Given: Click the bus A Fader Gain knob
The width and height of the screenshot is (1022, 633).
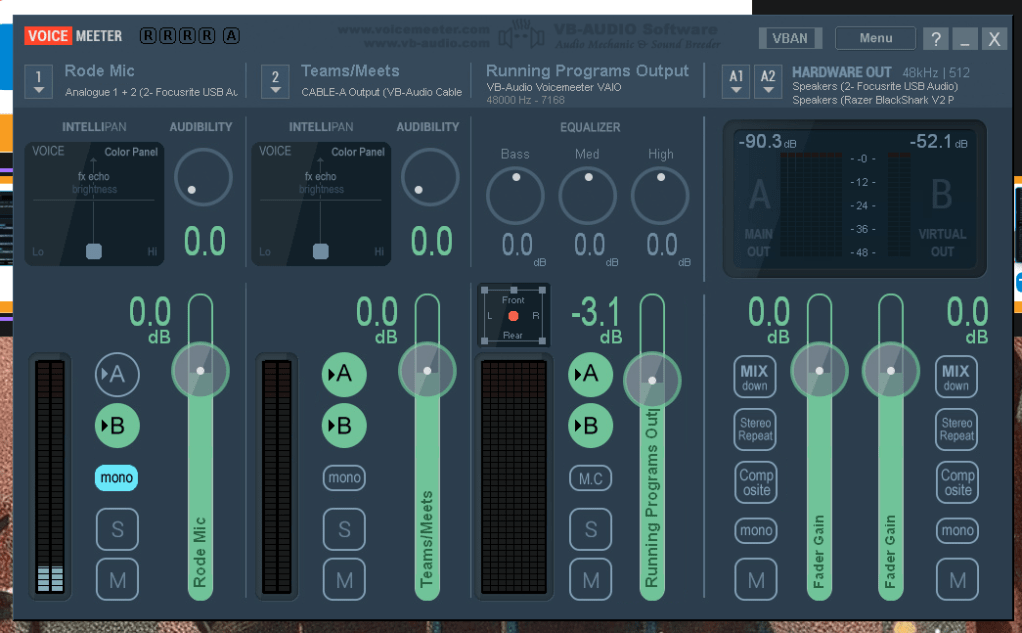Looking at the screenshot, I should tap(819, 370).
